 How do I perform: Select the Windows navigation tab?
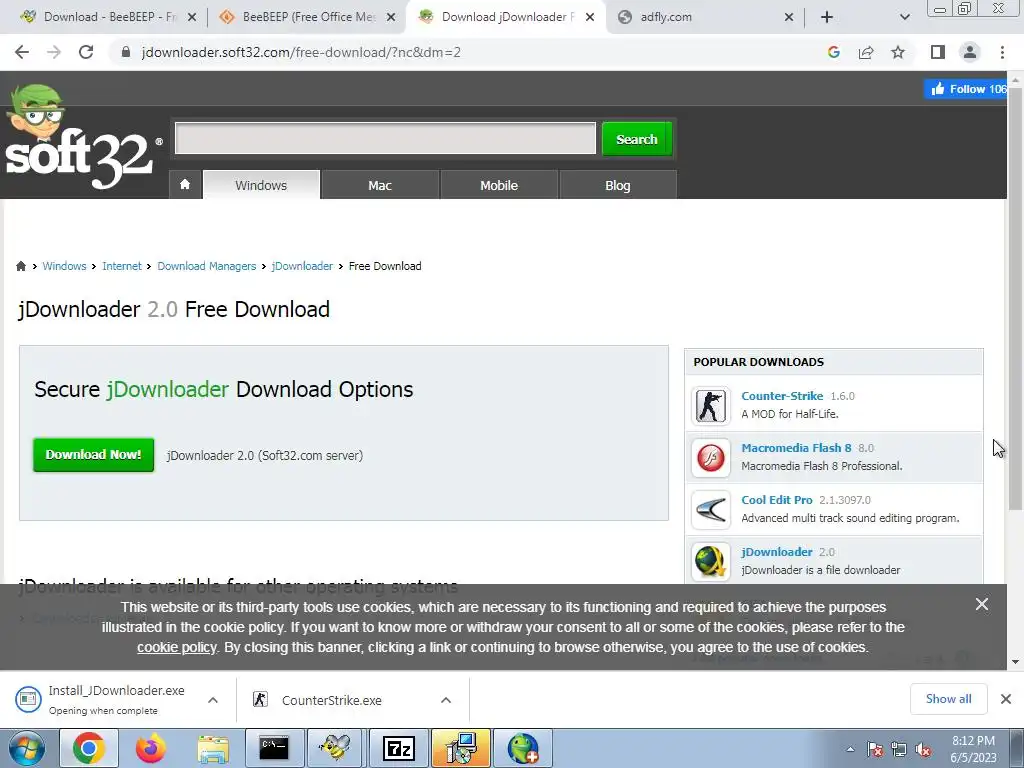coord(261,185)
